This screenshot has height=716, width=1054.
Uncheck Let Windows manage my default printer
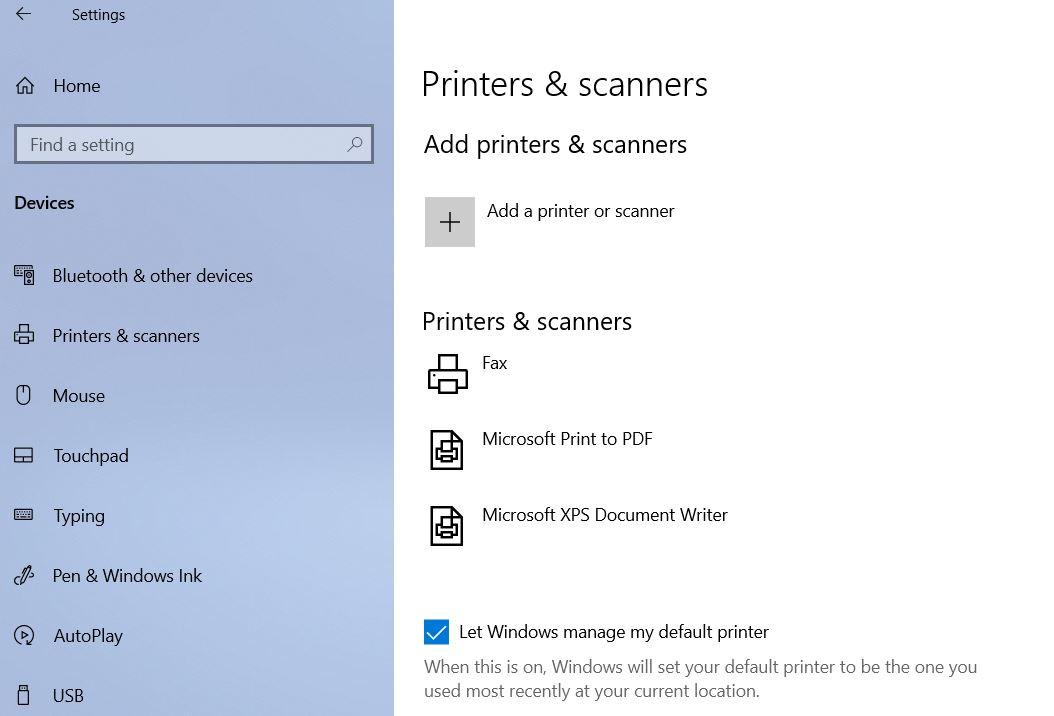pyautogui.click(x=436, y=632)
